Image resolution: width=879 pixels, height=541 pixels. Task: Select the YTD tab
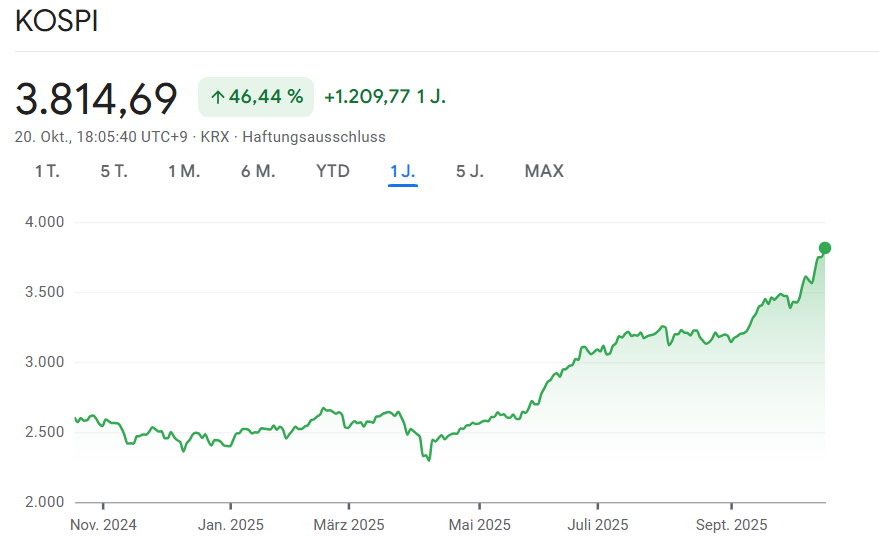click(333, 171)
